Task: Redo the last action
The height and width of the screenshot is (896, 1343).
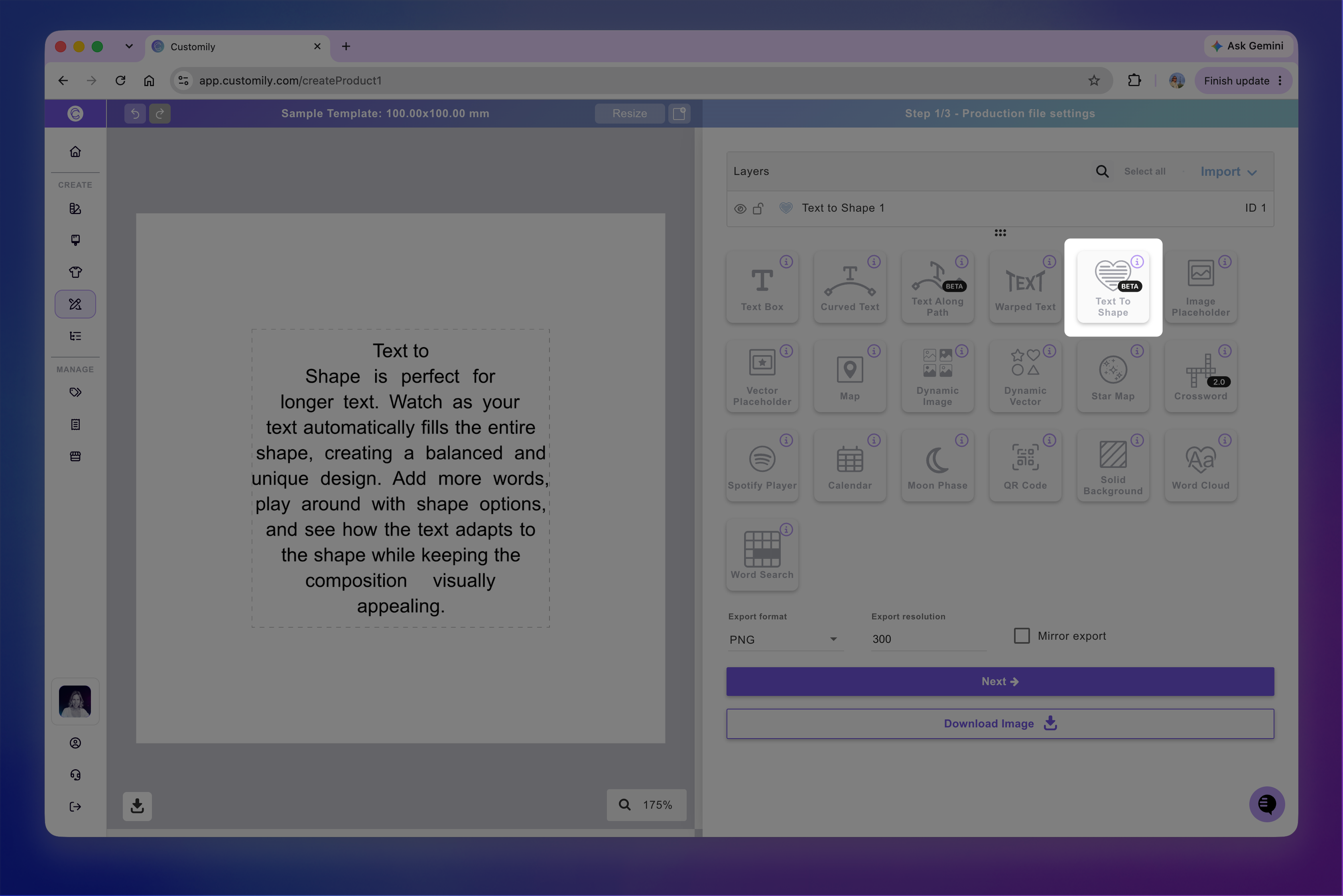Action: 160,113
